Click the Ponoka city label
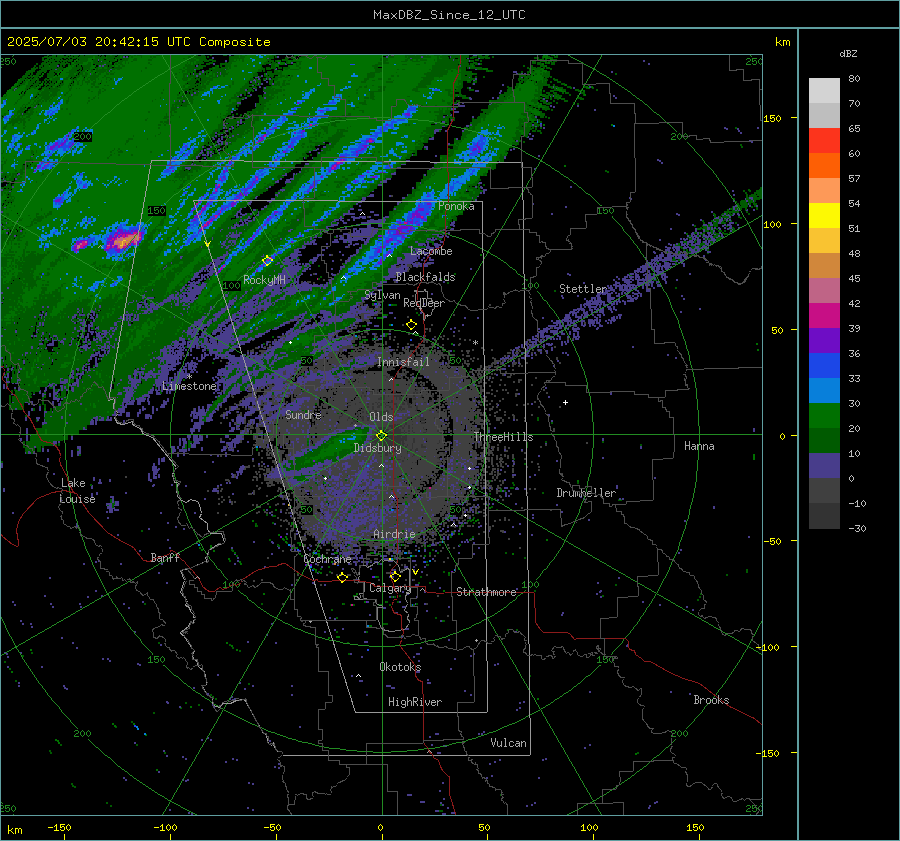900x841 pixels. tap(456, 206)
